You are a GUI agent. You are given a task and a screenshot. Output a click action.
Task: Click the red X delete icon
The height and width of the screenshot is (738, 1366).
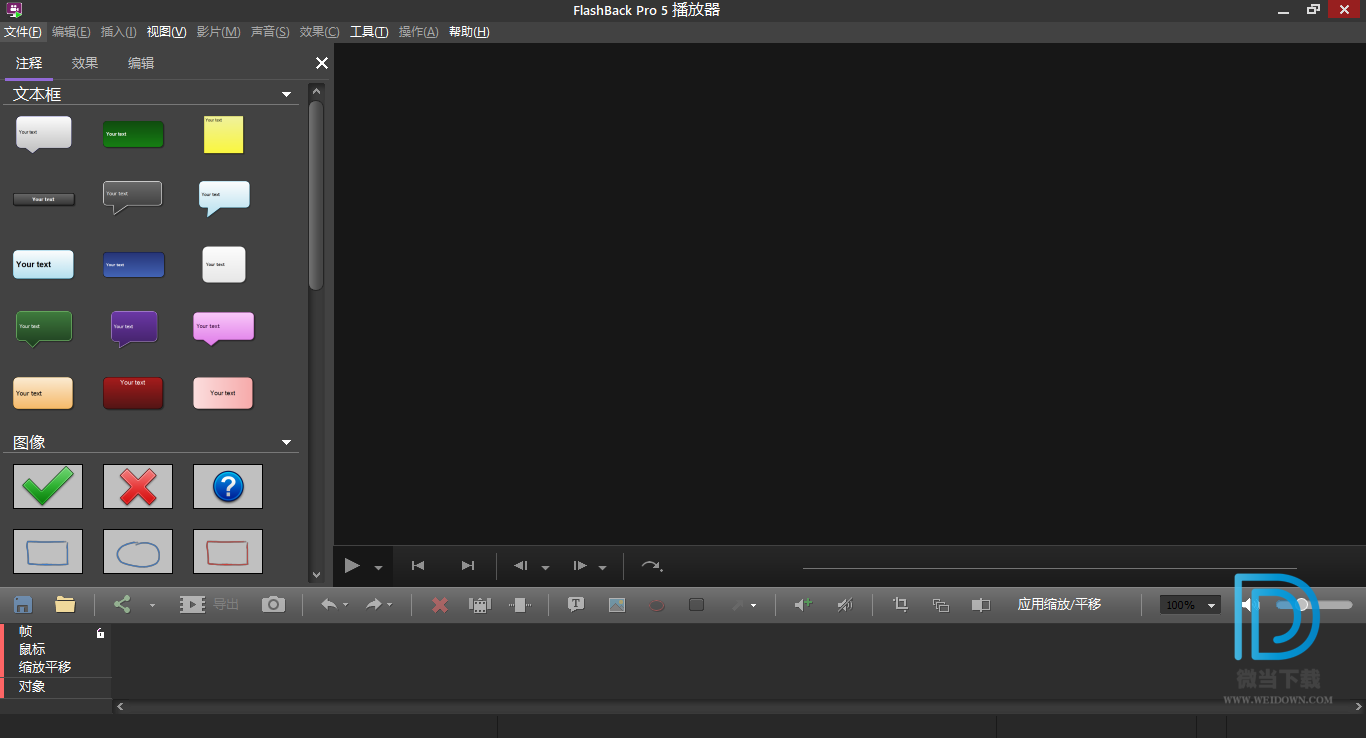pos(439,605)
